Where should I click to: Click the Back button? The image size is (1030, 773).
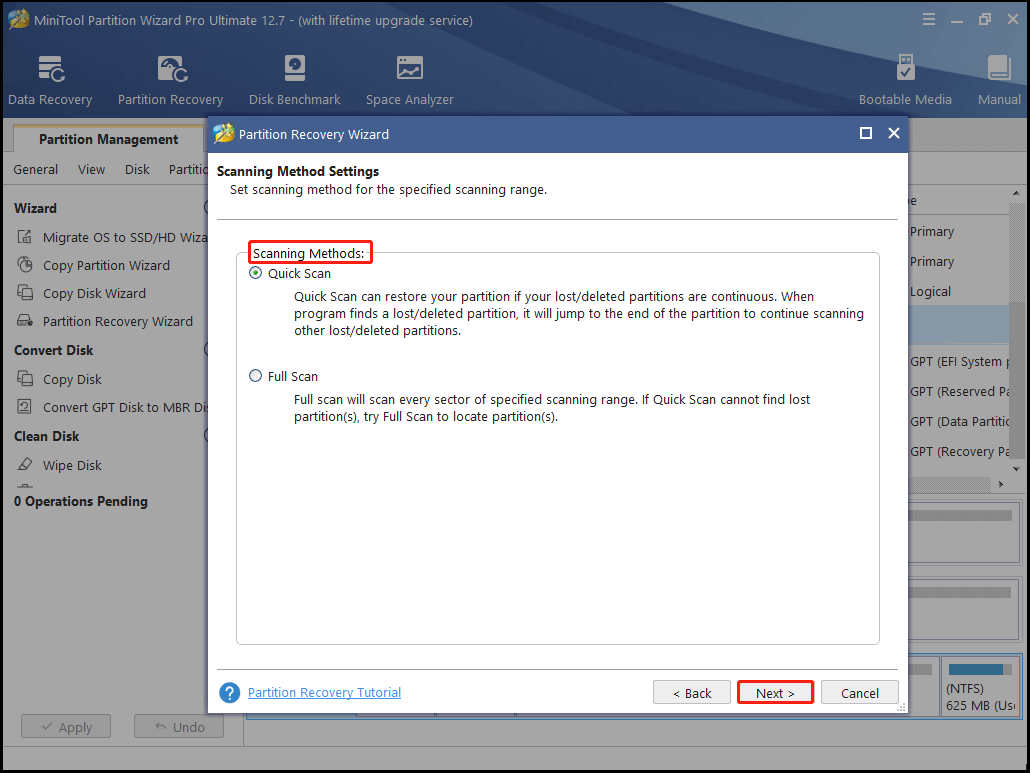pyautogui.click(x=692, y=693)
